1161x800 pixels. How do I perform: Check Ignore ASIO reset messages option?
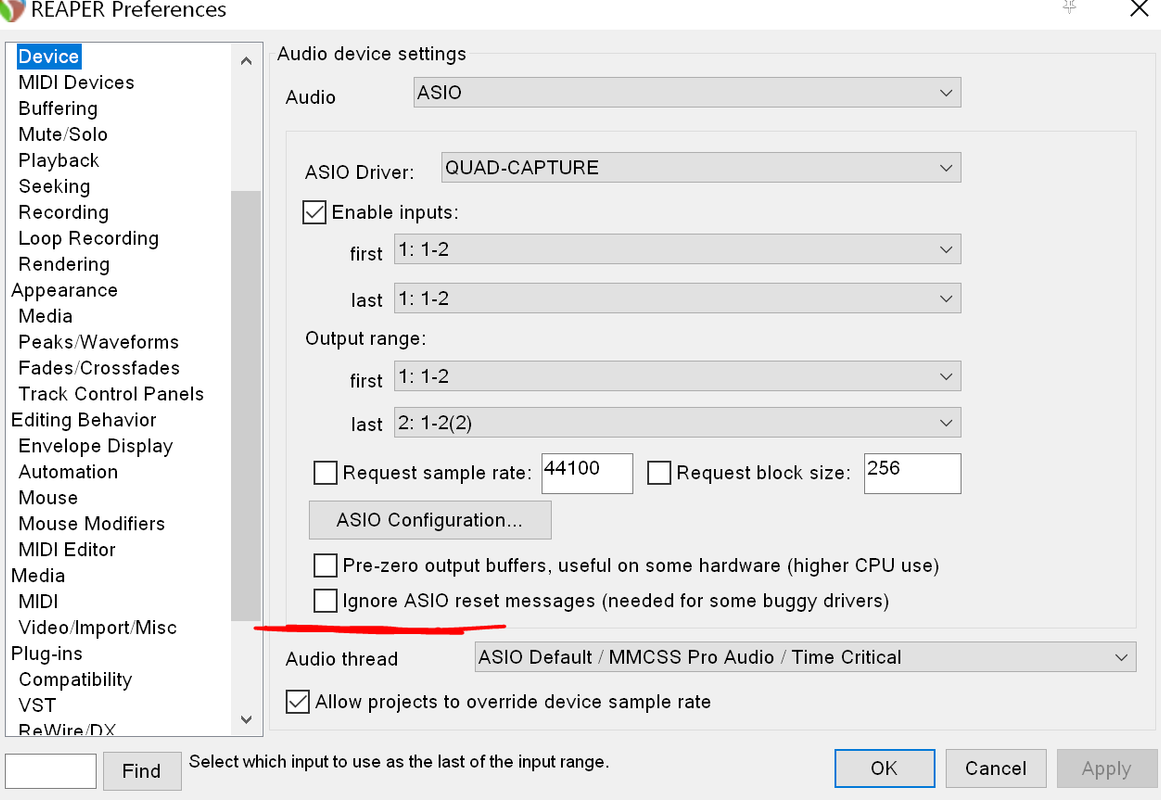(325, 600)
